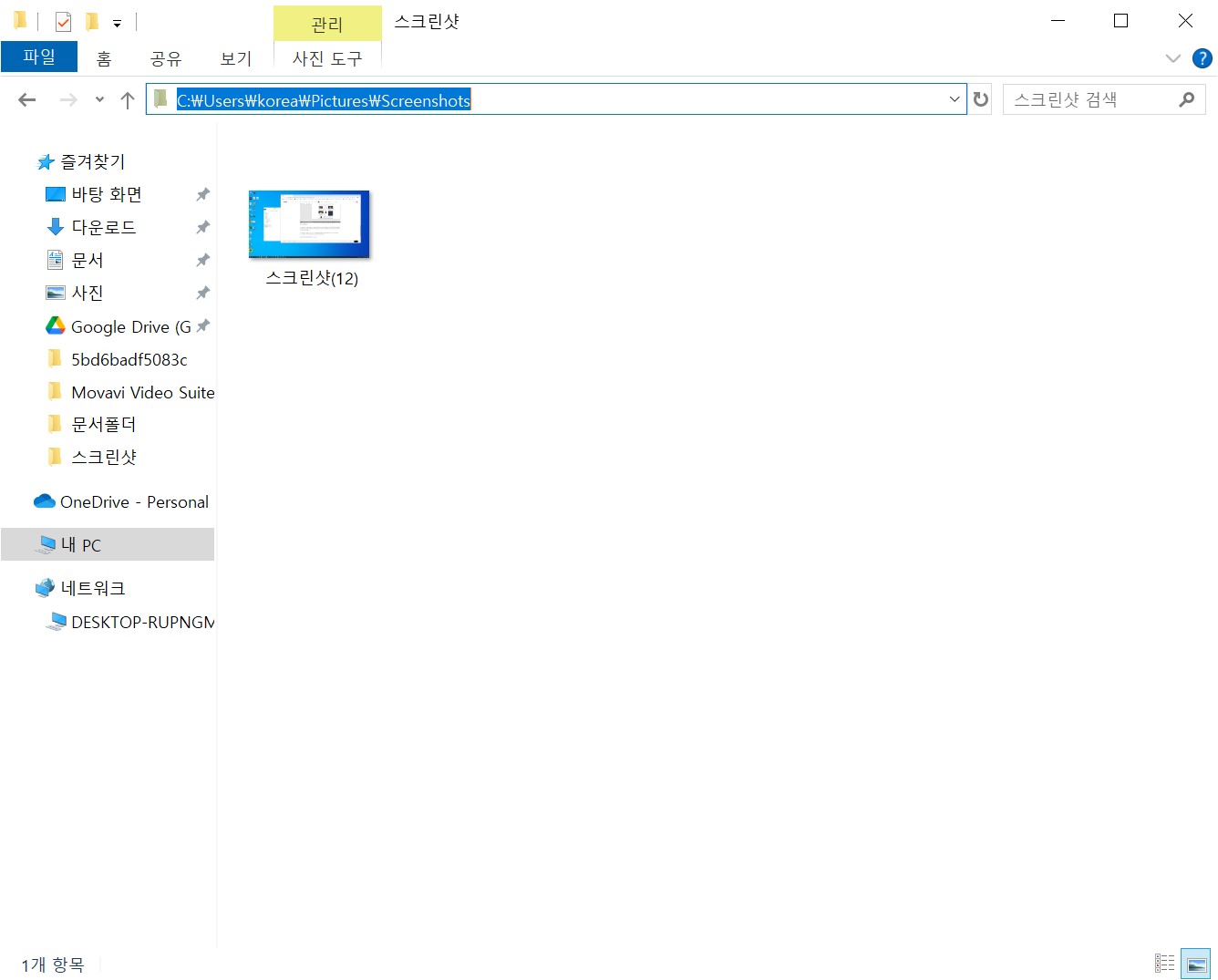Click the 즐겨찾기 star icon
1218x980 pixels.
click(x=46, y=162)
